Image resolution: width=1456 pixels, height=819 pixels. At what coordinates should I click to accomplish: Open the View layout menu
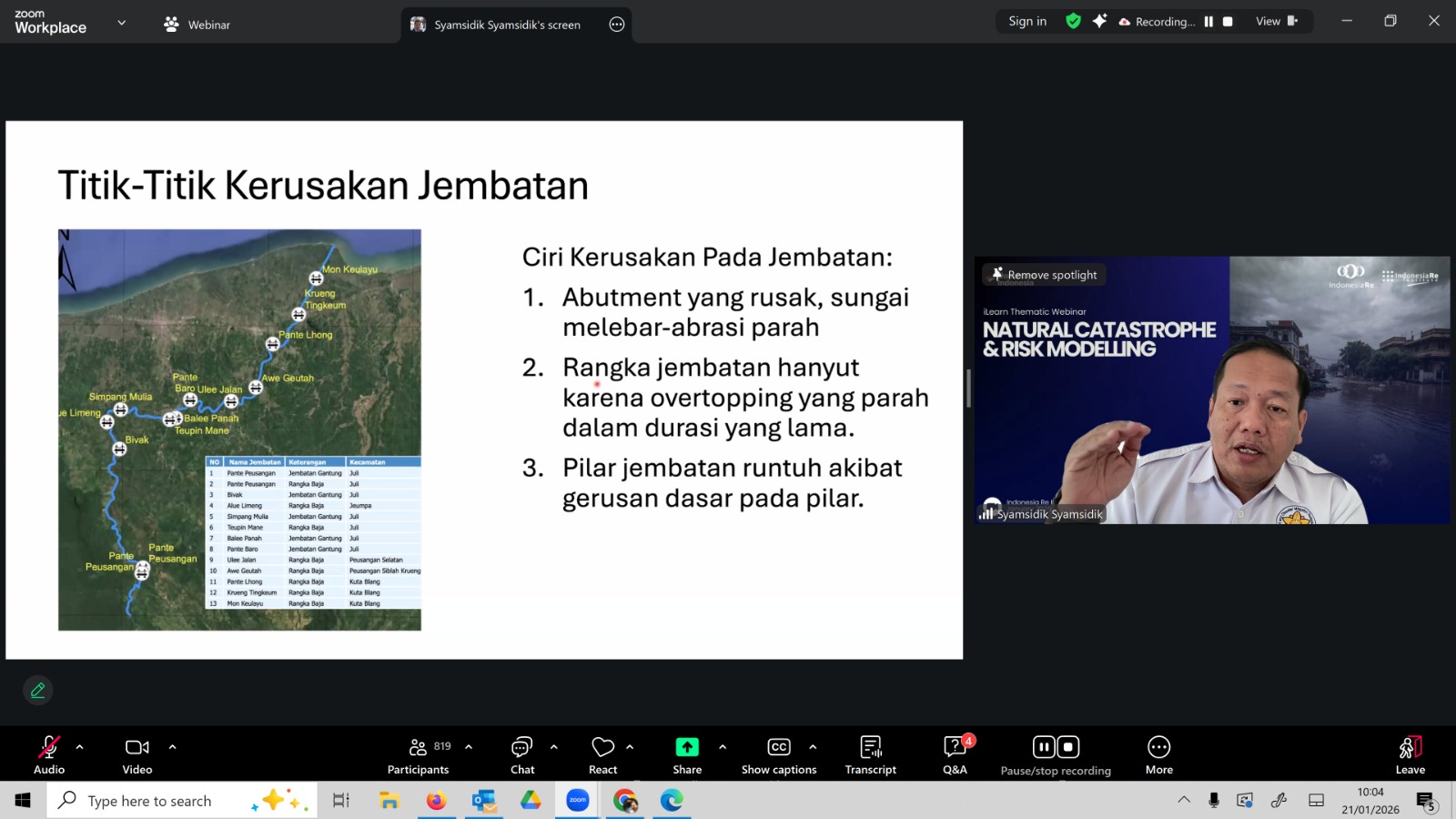click(x=1276, y=21)
